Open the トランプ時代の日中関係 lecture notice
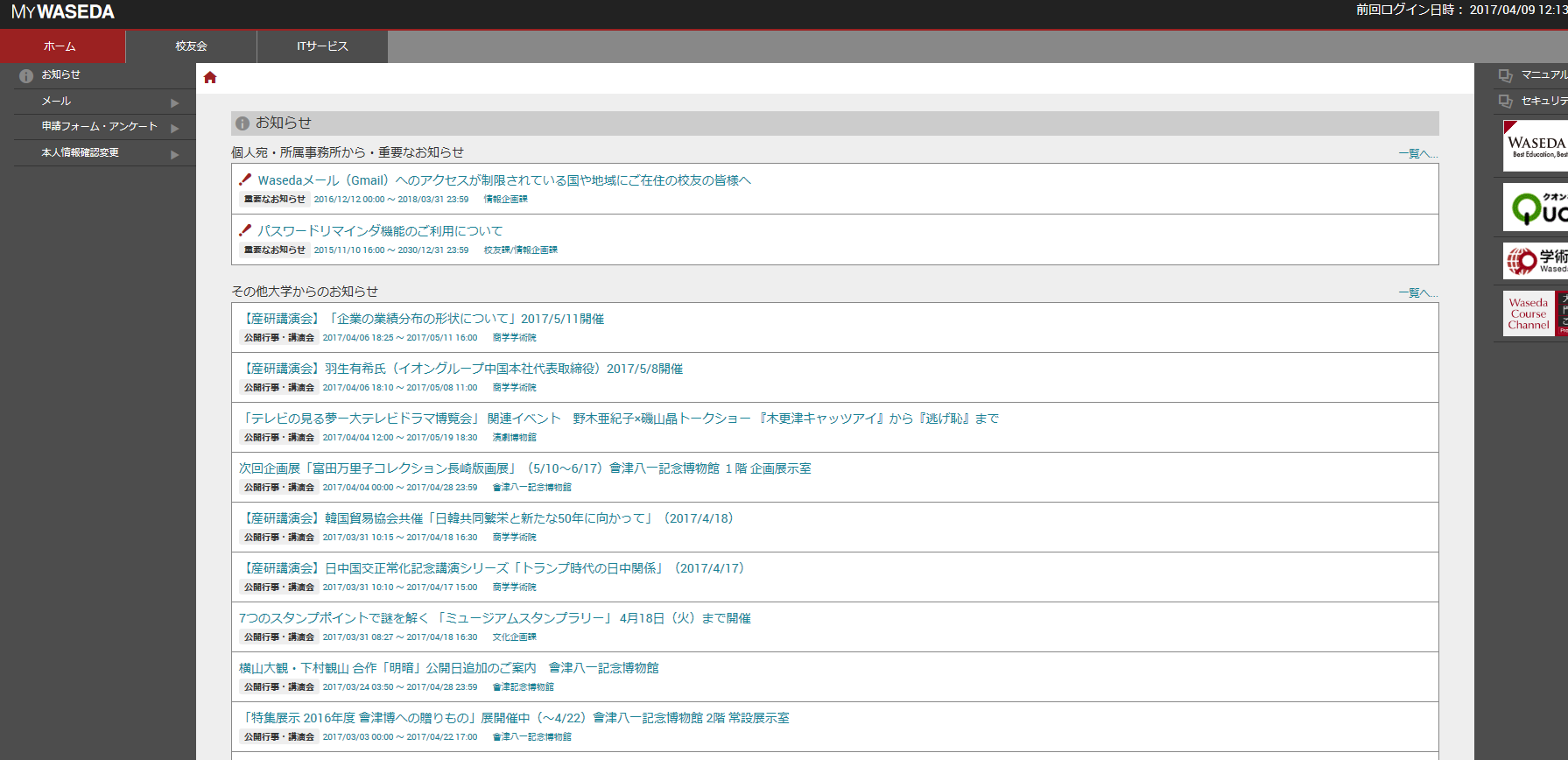1568x760 pixels. pyautogui.click(x=495, y=568)
